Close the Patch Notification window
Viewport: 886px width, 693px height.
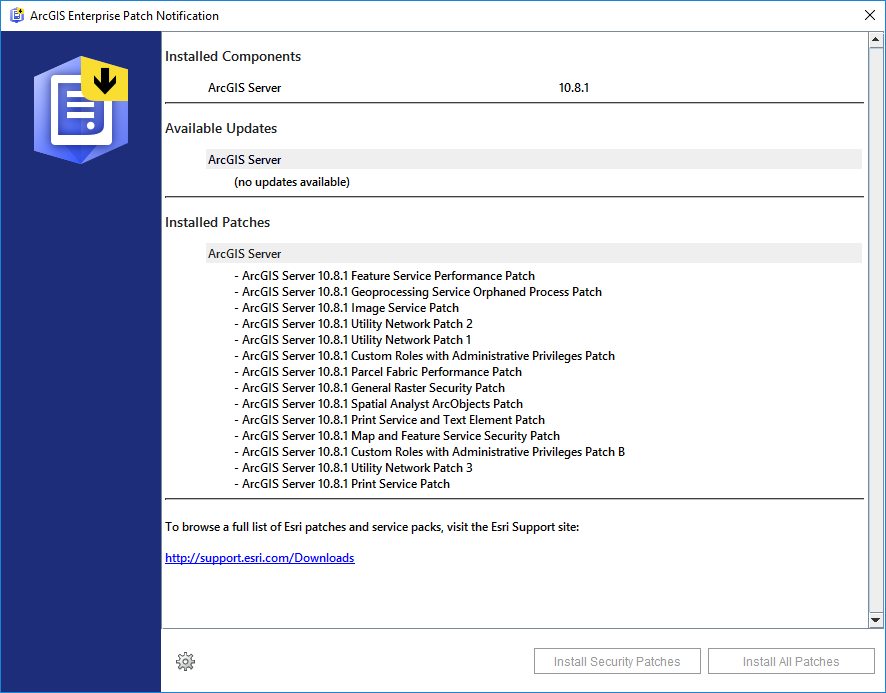(x=870, y=15)
